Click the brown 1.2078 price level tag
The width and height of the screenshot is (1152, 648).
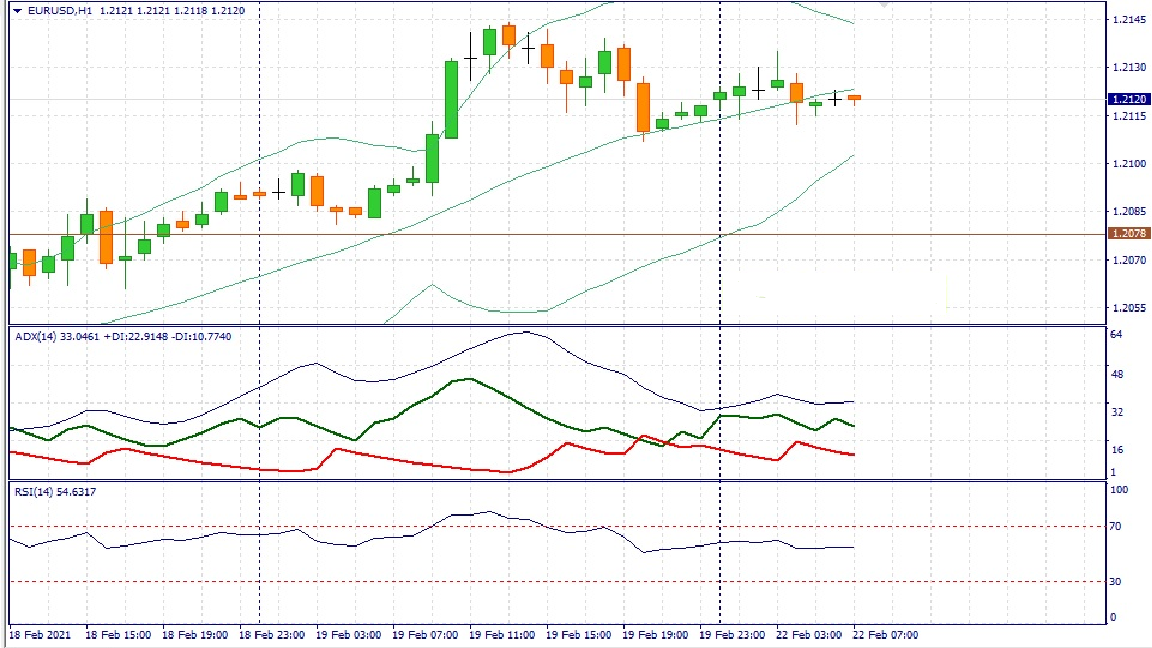(1129, 234)
